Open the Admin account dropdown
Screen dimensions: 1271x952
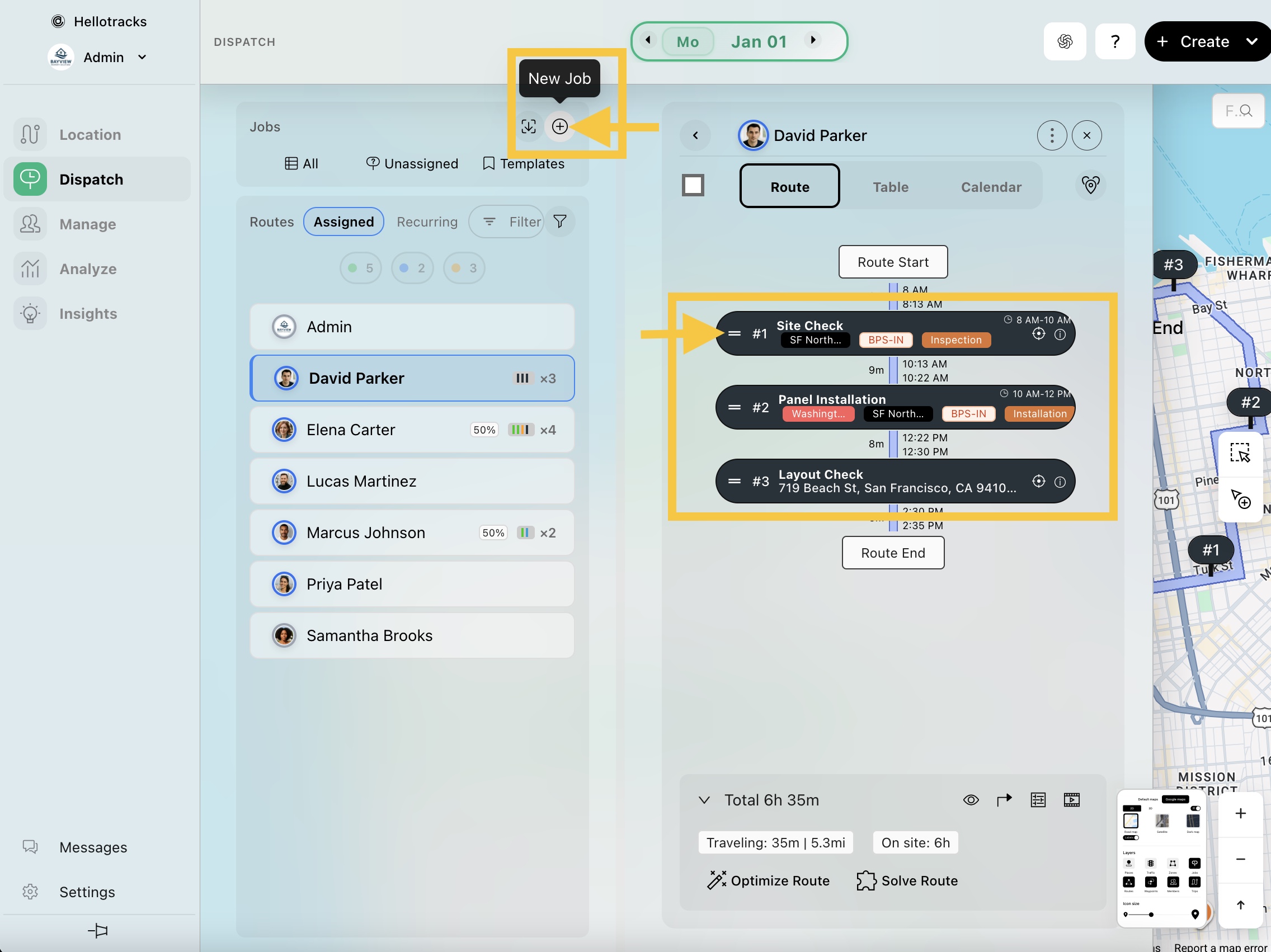coord(142,58)
